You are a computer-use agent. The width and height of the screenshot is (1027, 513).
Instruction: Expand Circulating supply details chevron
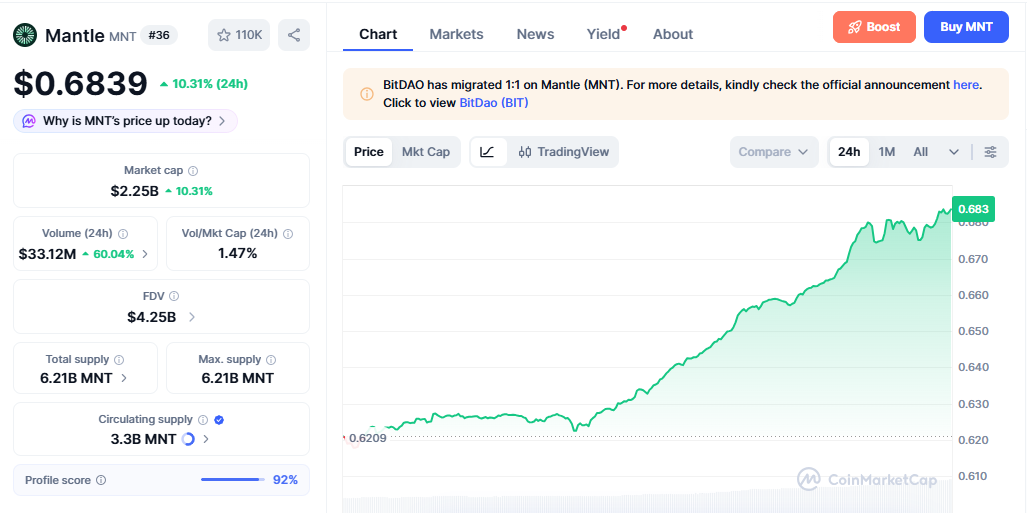coord(206,439)
